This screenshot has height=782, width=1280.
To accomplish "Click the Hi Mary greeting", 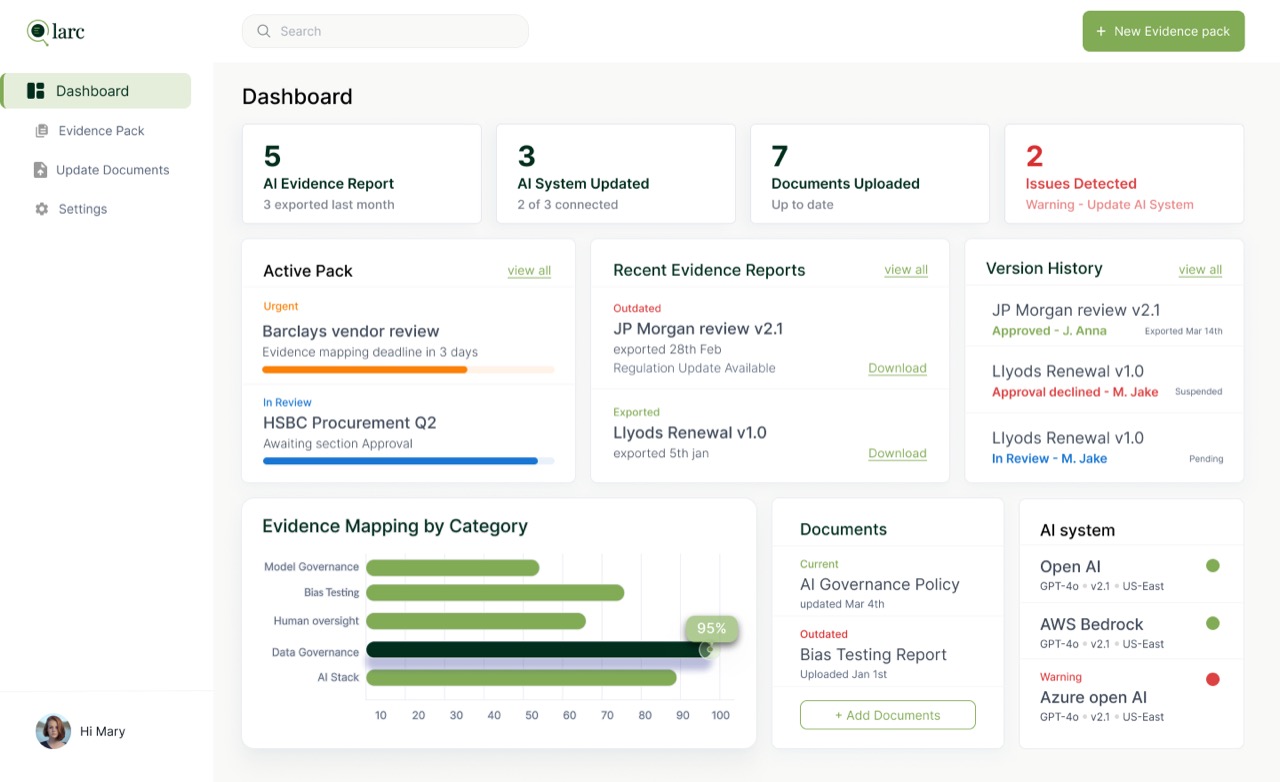I will 103,732.
